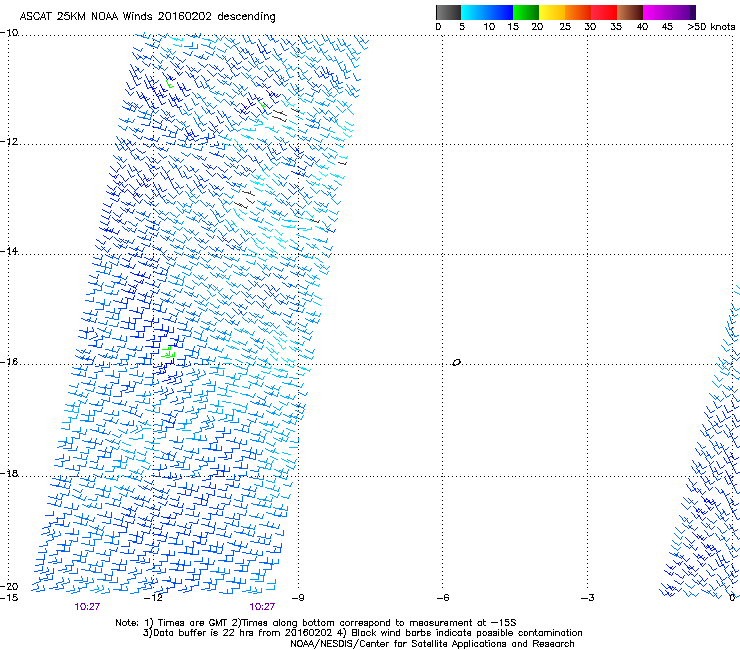Select the green 15-20 knots legend swatch
Screen dimensions: 740x650
point(526,12)
